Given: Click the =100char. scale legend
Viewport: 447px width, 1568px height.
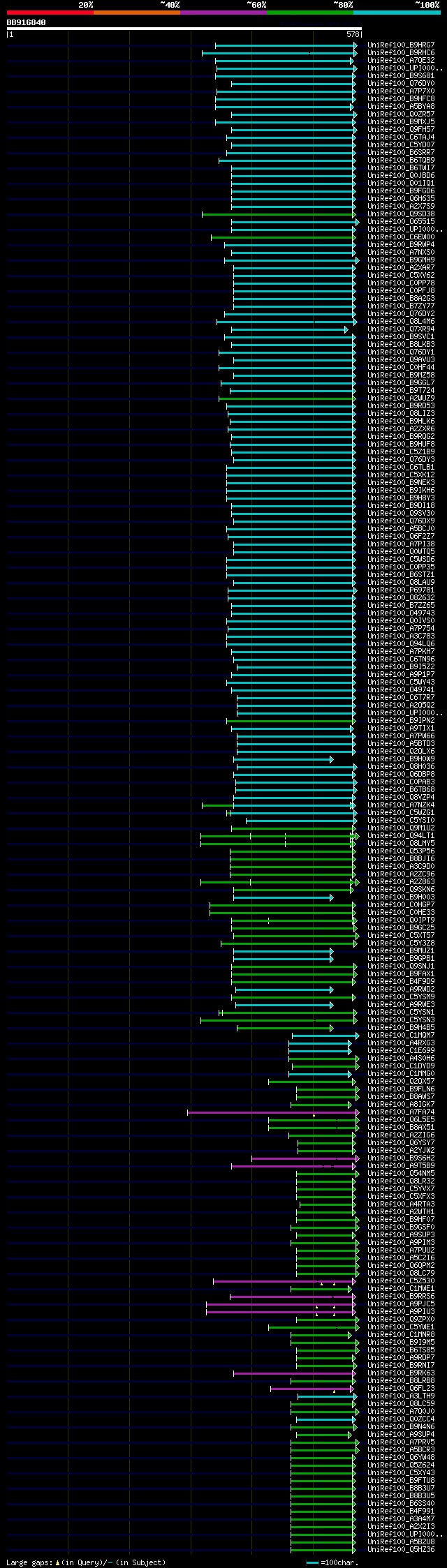Looking at the screenshot, I should point(332,1562).
